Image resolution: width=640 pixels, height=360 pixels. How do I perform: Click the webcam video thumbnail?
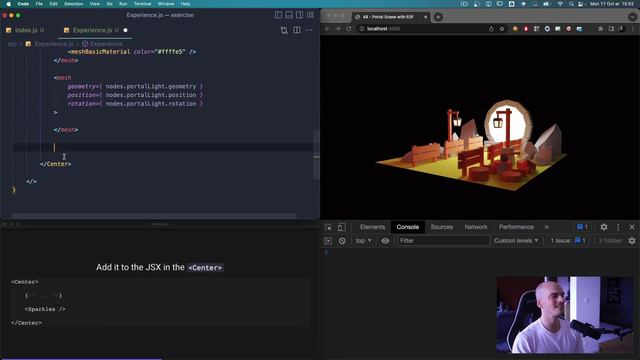(x=565, y=315)
